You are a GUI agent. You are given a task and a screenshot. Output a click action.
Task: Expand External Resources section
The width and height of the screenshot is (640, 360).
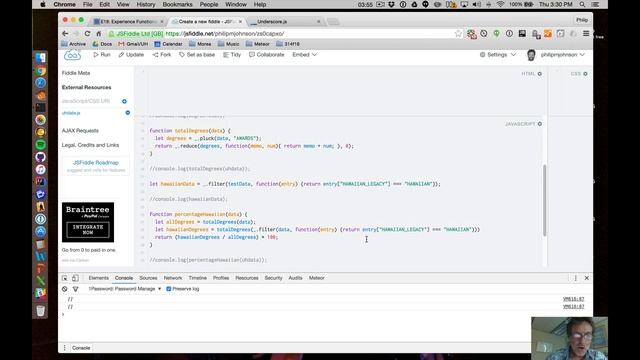pyautogui.click(x=87, y=87)
